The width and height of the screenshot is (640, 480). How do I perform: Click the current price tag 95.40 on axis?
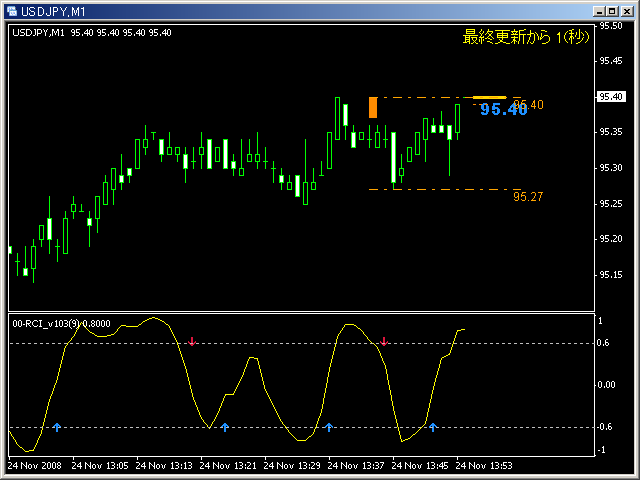(611, 97)
